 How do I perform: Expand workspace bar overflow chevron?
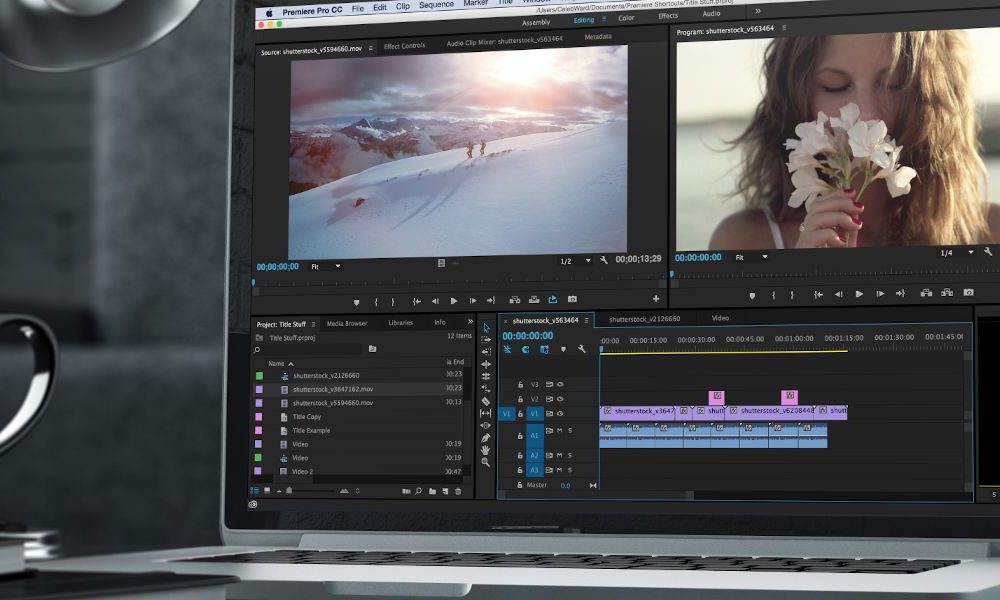(758, 11)
